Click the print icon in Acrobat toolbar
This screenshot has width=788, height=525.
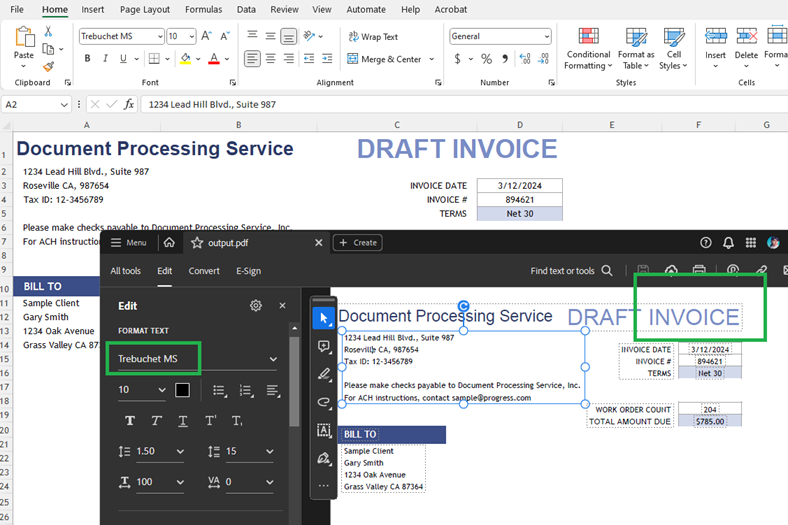(700, 270)
